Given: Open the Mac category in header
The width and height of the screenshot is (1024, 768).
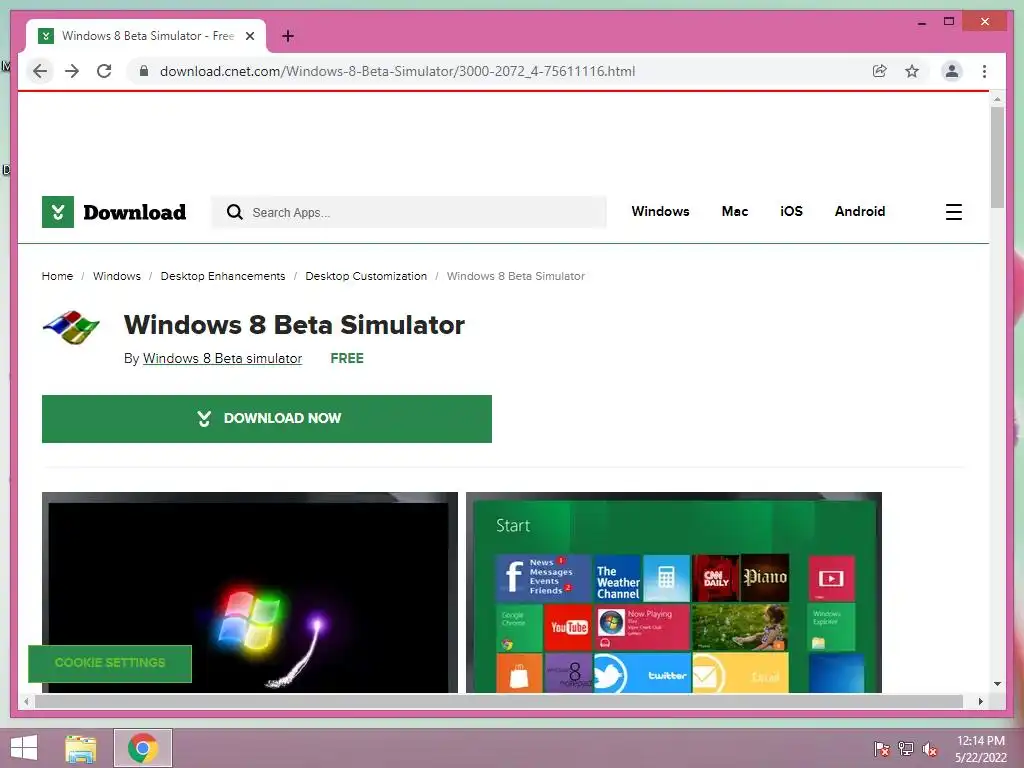Looking at the screenshot, I should [735, 212].
